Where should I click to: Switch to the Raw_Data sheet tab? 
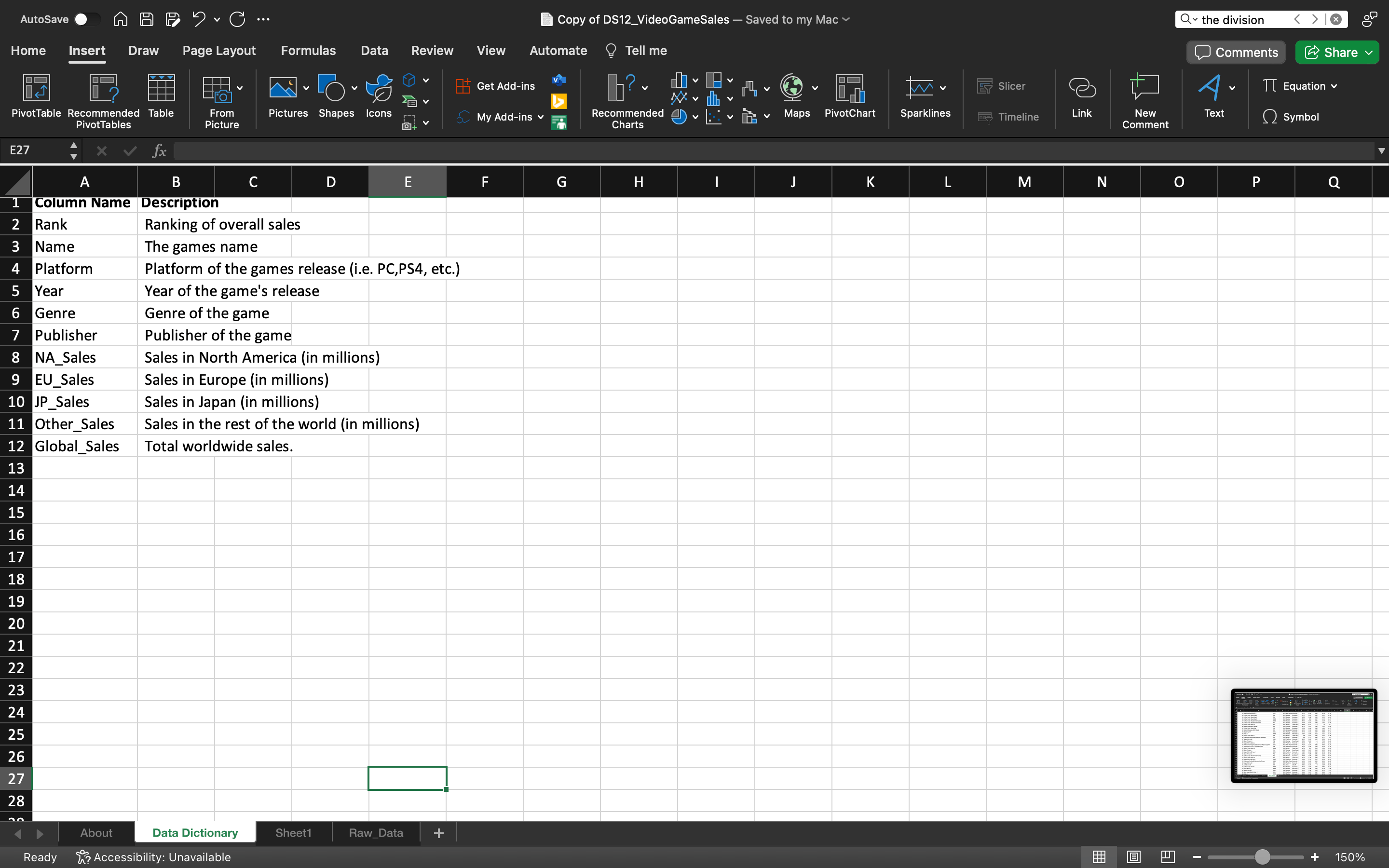click(376, 832)
